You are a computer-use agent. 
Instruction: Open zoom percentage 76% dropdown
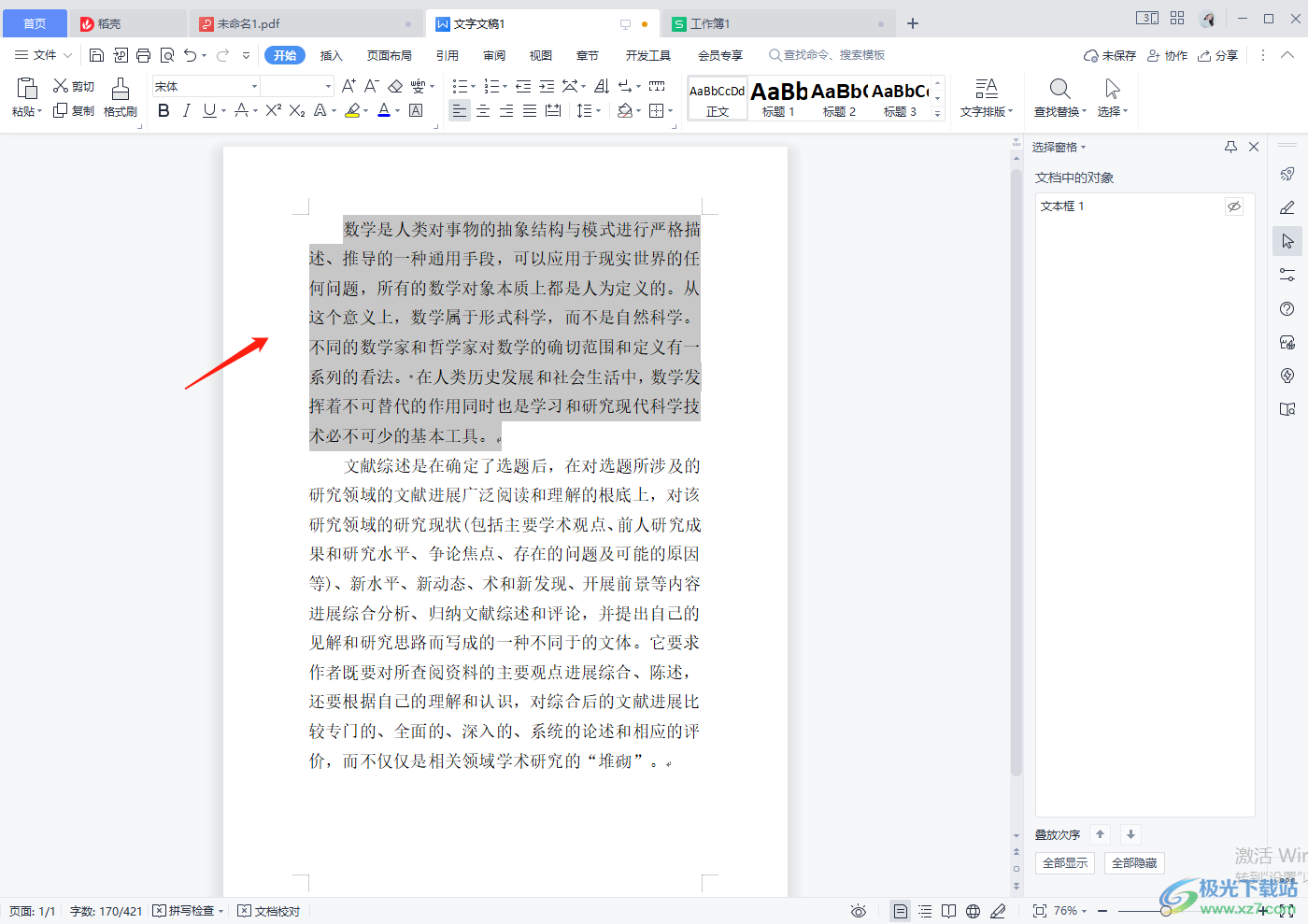(1071, 911)
